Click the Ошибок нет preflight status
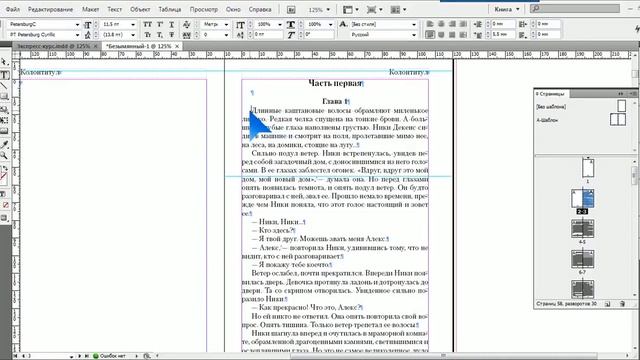 pyautogui.click(x=109, y=356)
